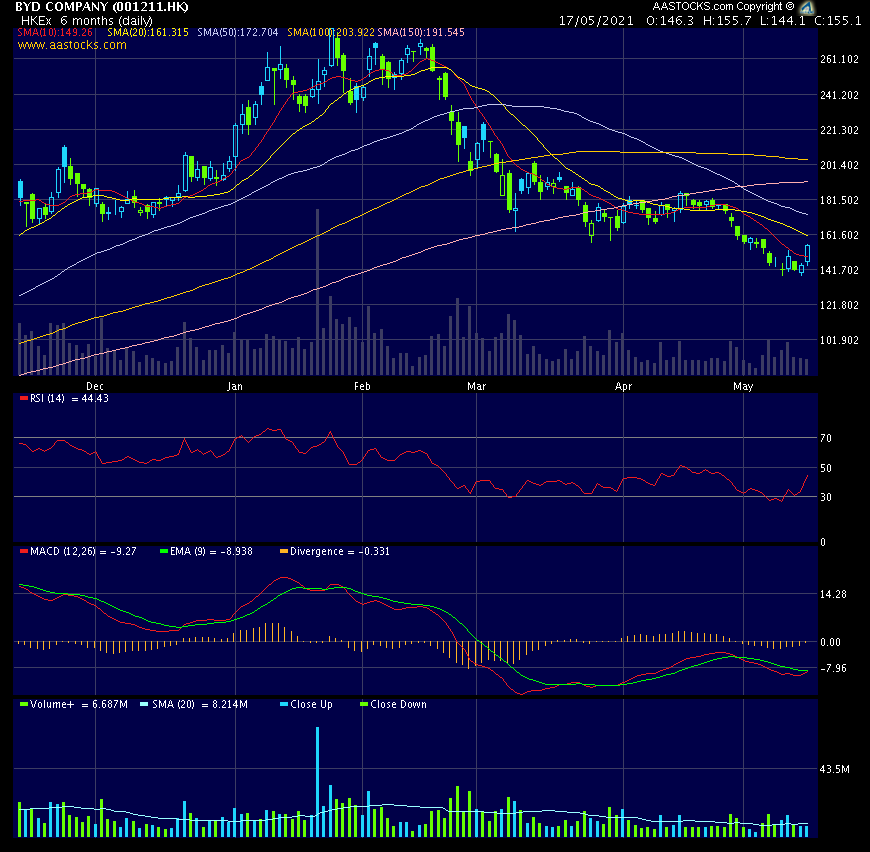Screen dimensions: 870x852
Task: Click the SMA(150):191.545 indicator label
Action: (x=421, y=32)
